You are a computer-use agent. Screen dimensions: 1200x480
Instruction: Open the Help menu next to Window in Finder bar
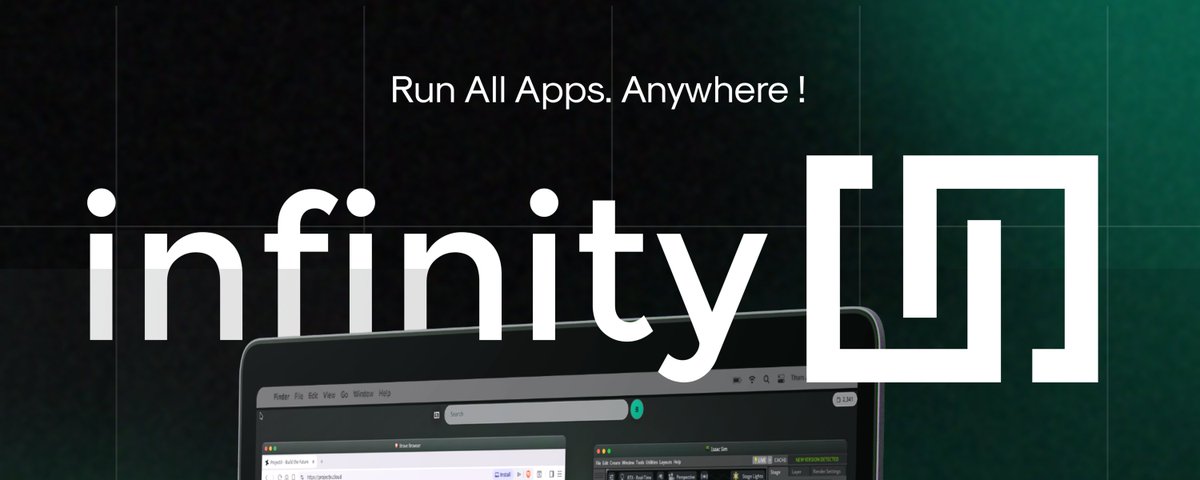click(x=385, y=393)
